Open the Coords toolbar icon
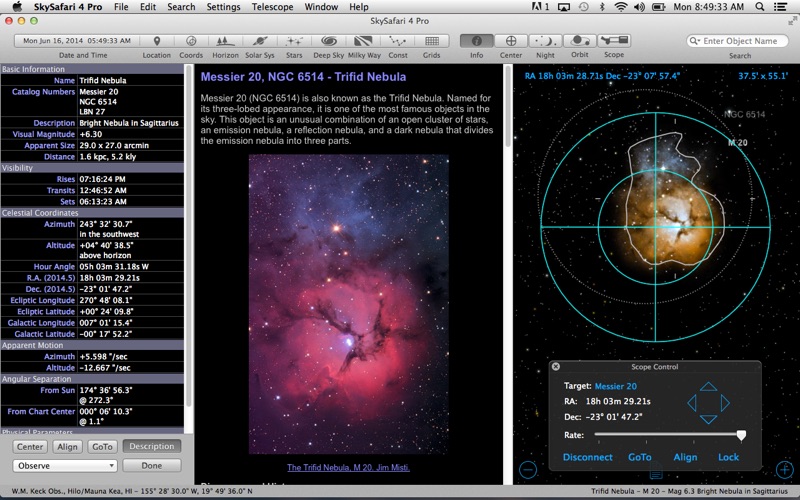Image resolution: width=800 pixels, height=500 pixels. pyautogui.click(x=191, y=41)
